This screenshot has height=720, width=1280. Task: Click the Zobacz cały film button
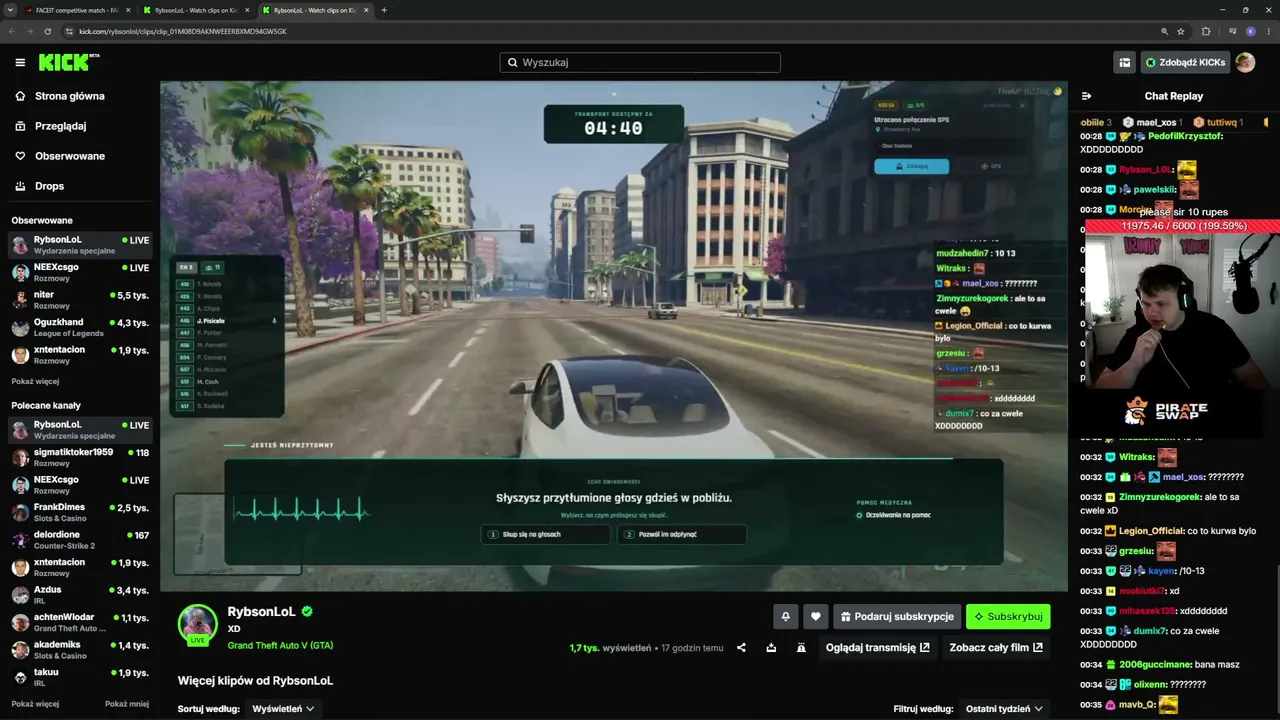pos(995,648)
